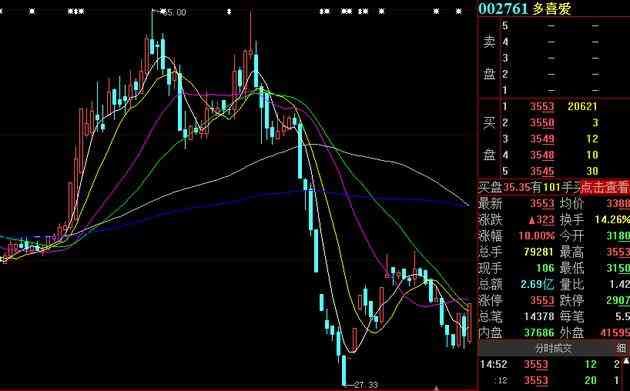Click the red up triangle beside 323
The width and height of the screenshot is (630, 391).
pos(532,220)
